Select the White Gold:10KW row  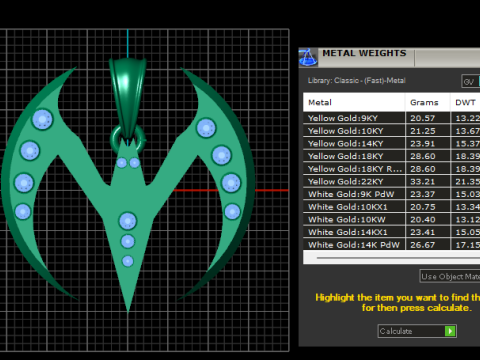(392, 219)
